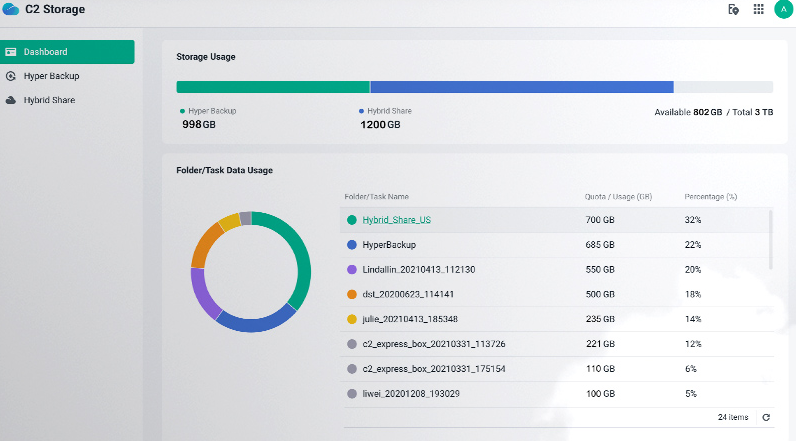This screenshot has width=796, height=441.
Task: Click the folder list vertical scrollbar
Action: [x=770, y=238]
